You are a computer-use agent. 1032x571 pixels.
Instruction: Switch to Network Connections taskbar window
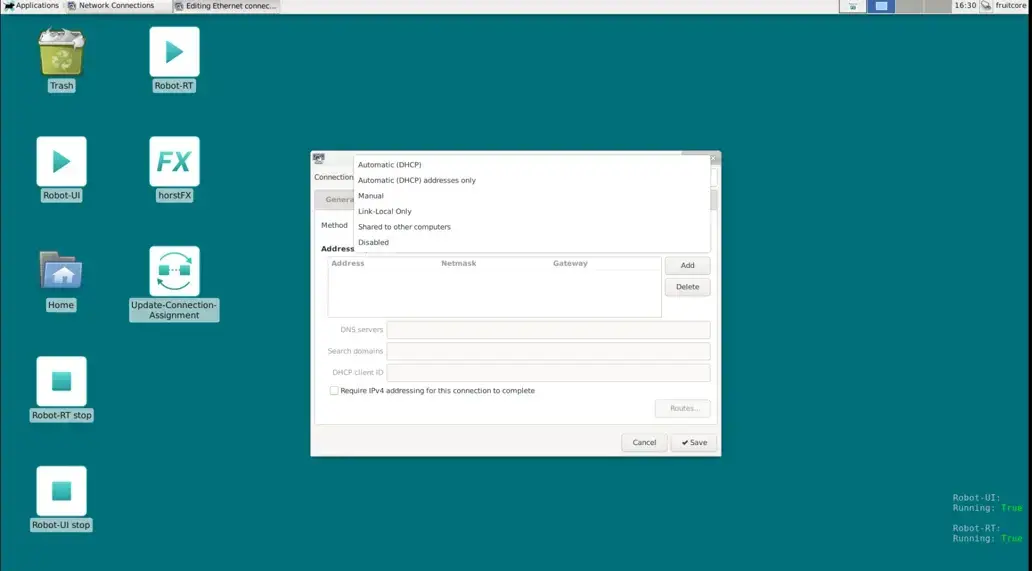[x=111, y=6]
